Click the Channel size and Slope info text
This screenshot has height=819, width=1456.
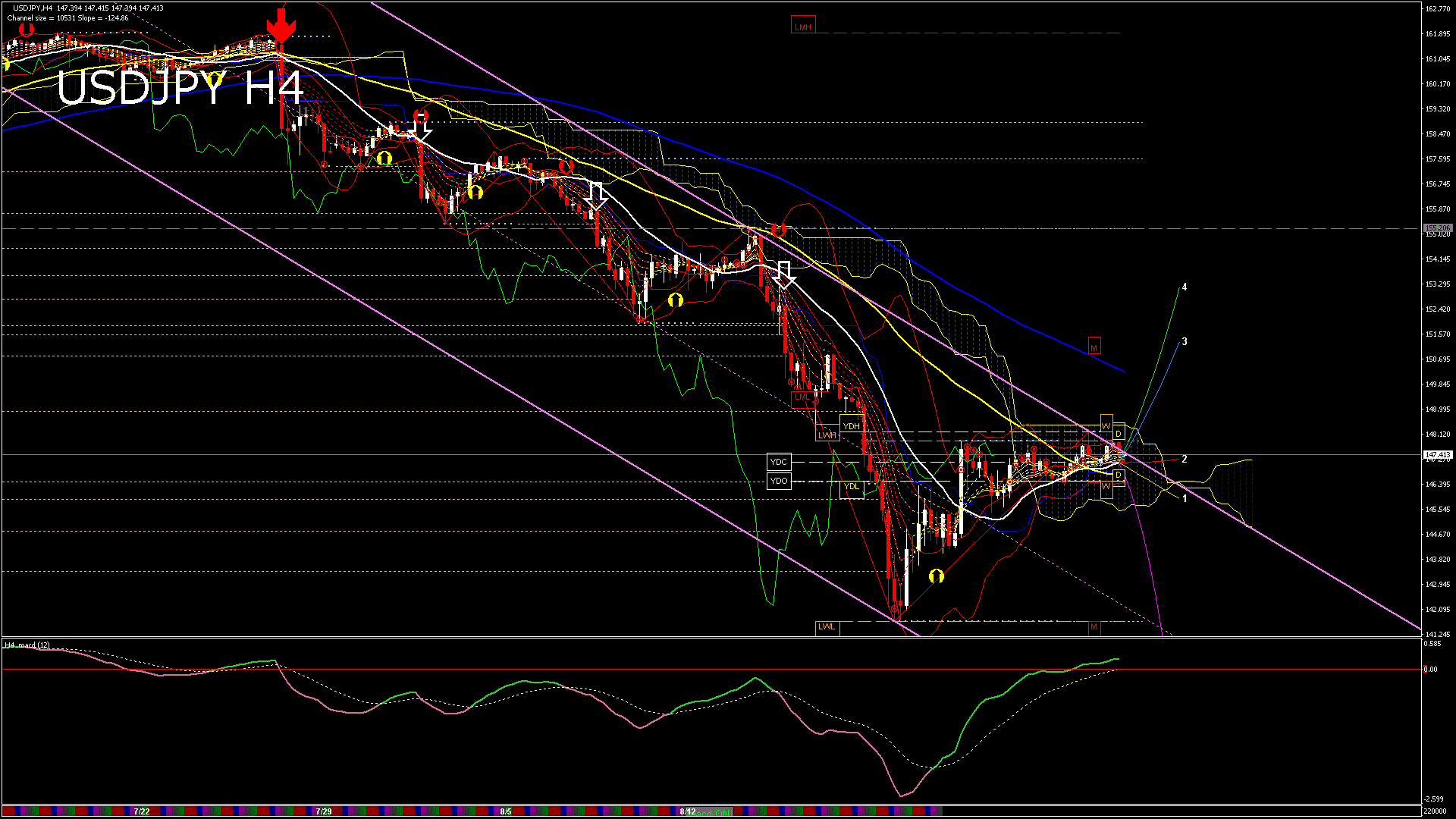[x=67, y=18]
